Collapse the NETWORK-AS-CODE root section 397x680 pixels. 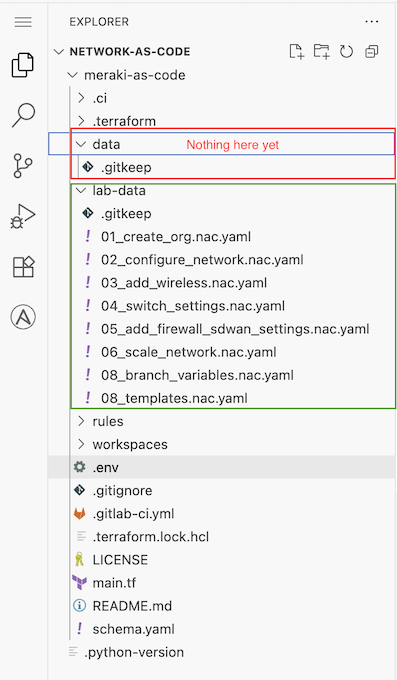point(58,52)
